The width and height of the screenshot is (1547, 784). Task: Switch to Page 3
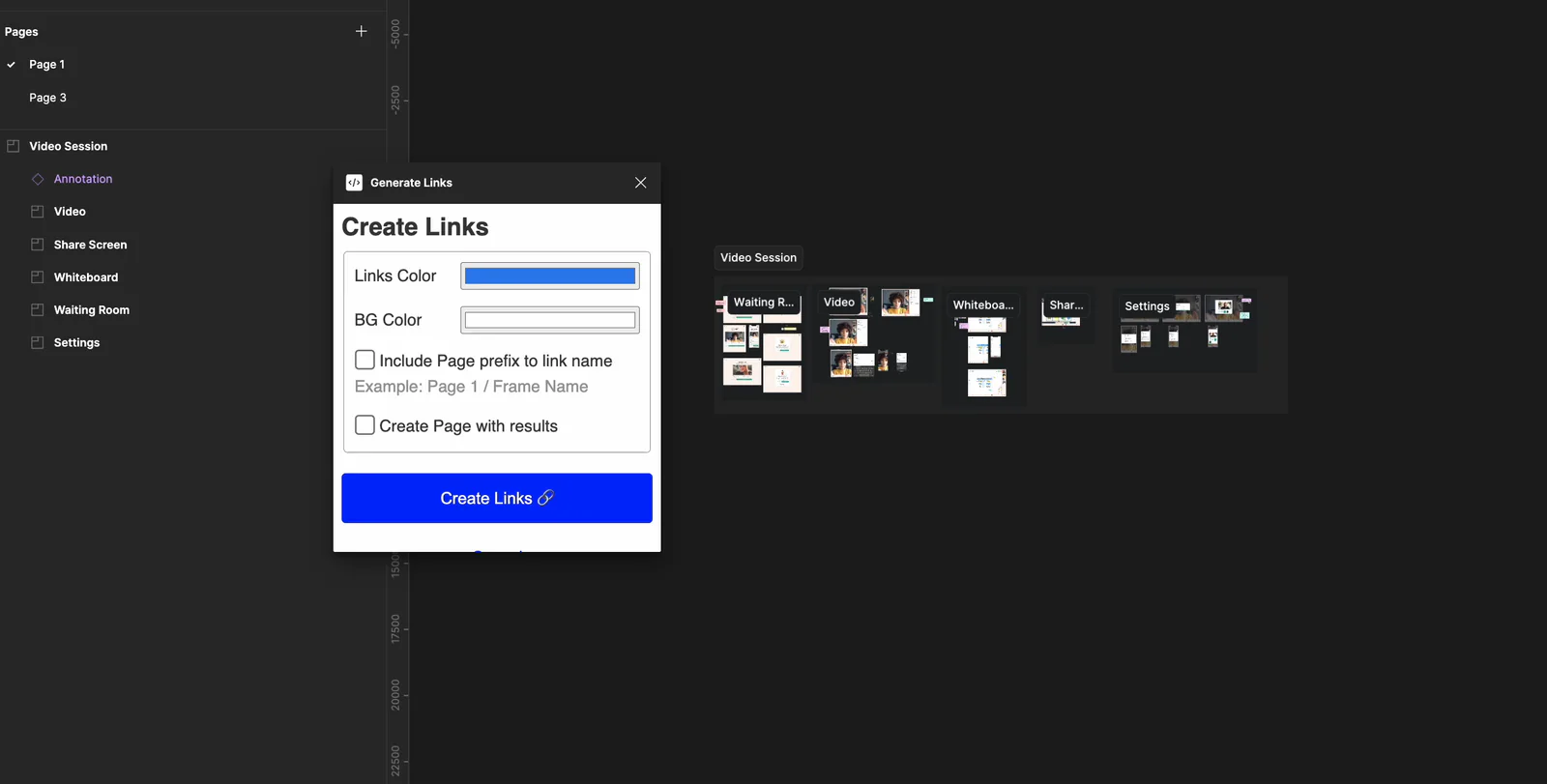click(x=47, y=98)
